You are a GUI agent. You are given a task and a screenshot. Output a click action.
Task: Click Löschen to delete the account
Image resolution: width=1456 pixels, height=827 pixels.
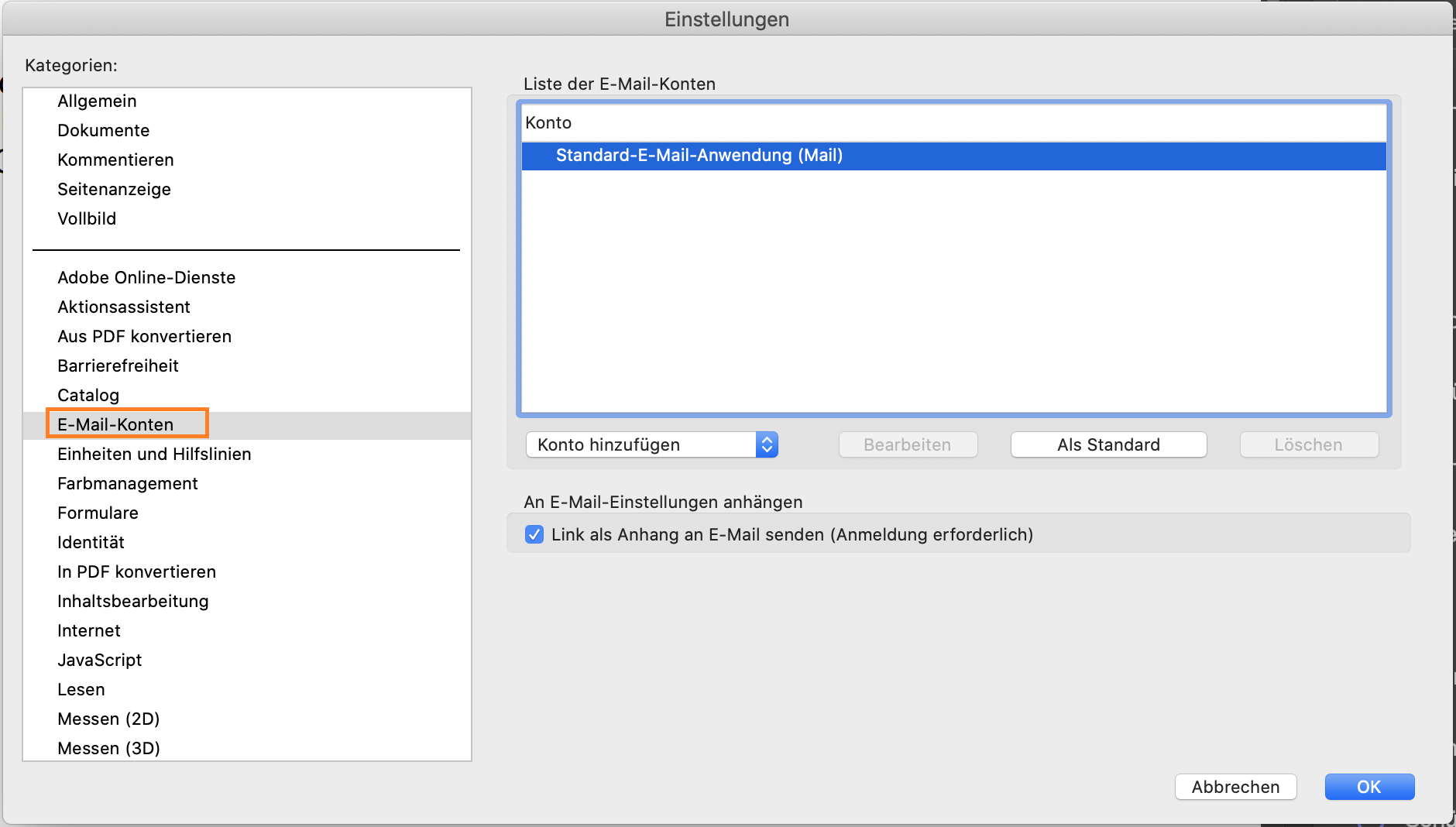pyautogui.click(x=1309, y=444)
